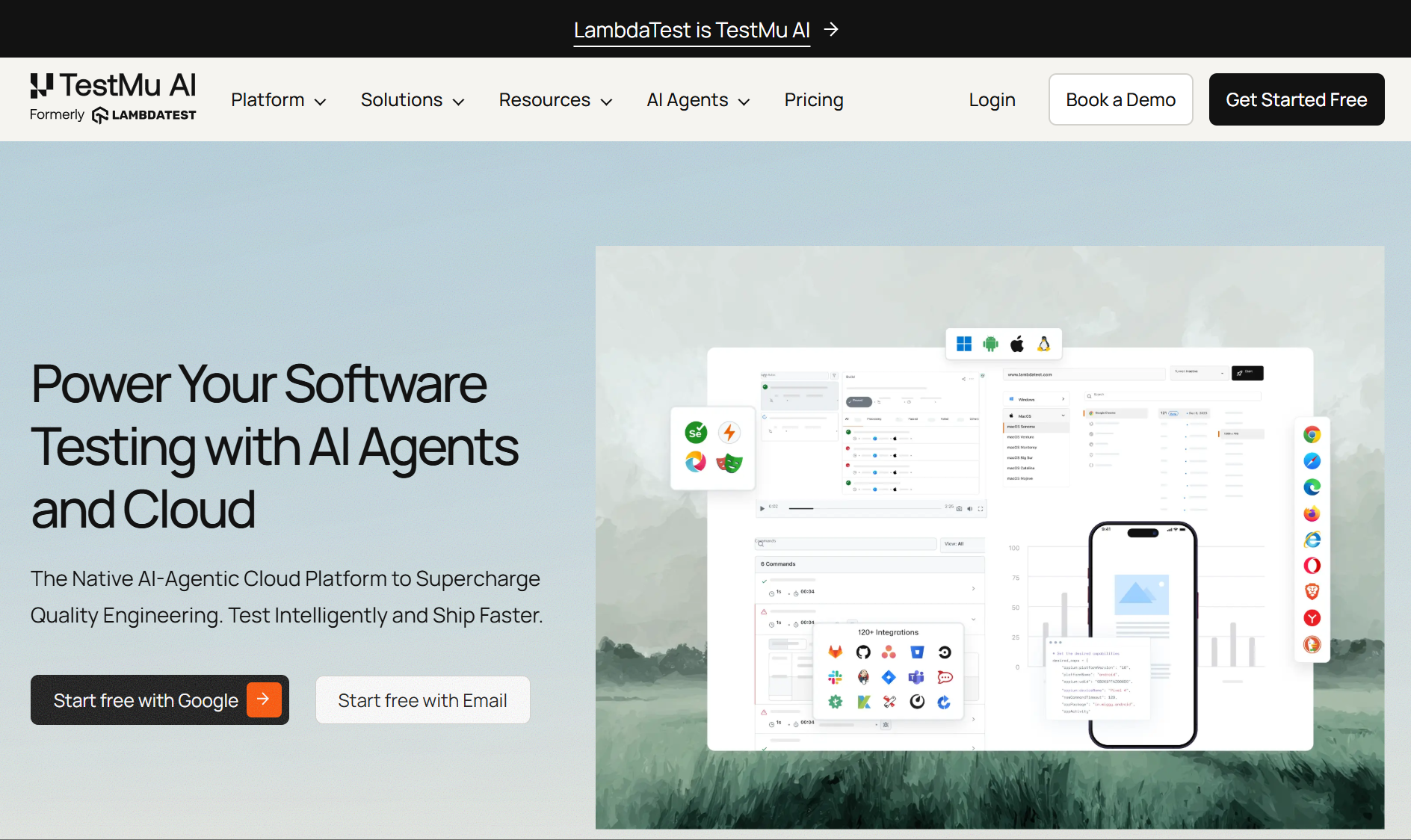
Task: Click the Brave browser icon
Action: coord(1312,592)
